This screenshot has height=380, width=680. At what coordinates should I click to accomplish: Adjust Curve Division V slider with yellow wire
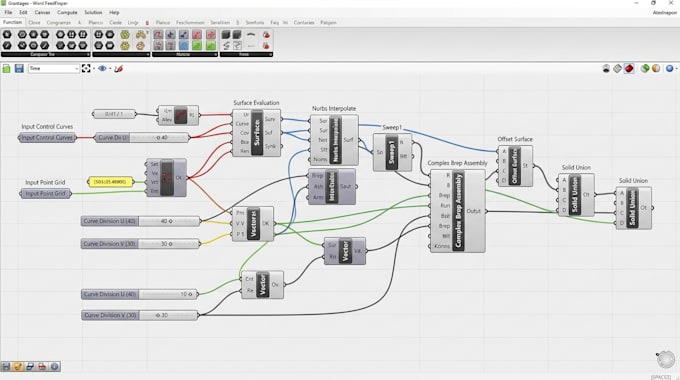tap(140, 244)
